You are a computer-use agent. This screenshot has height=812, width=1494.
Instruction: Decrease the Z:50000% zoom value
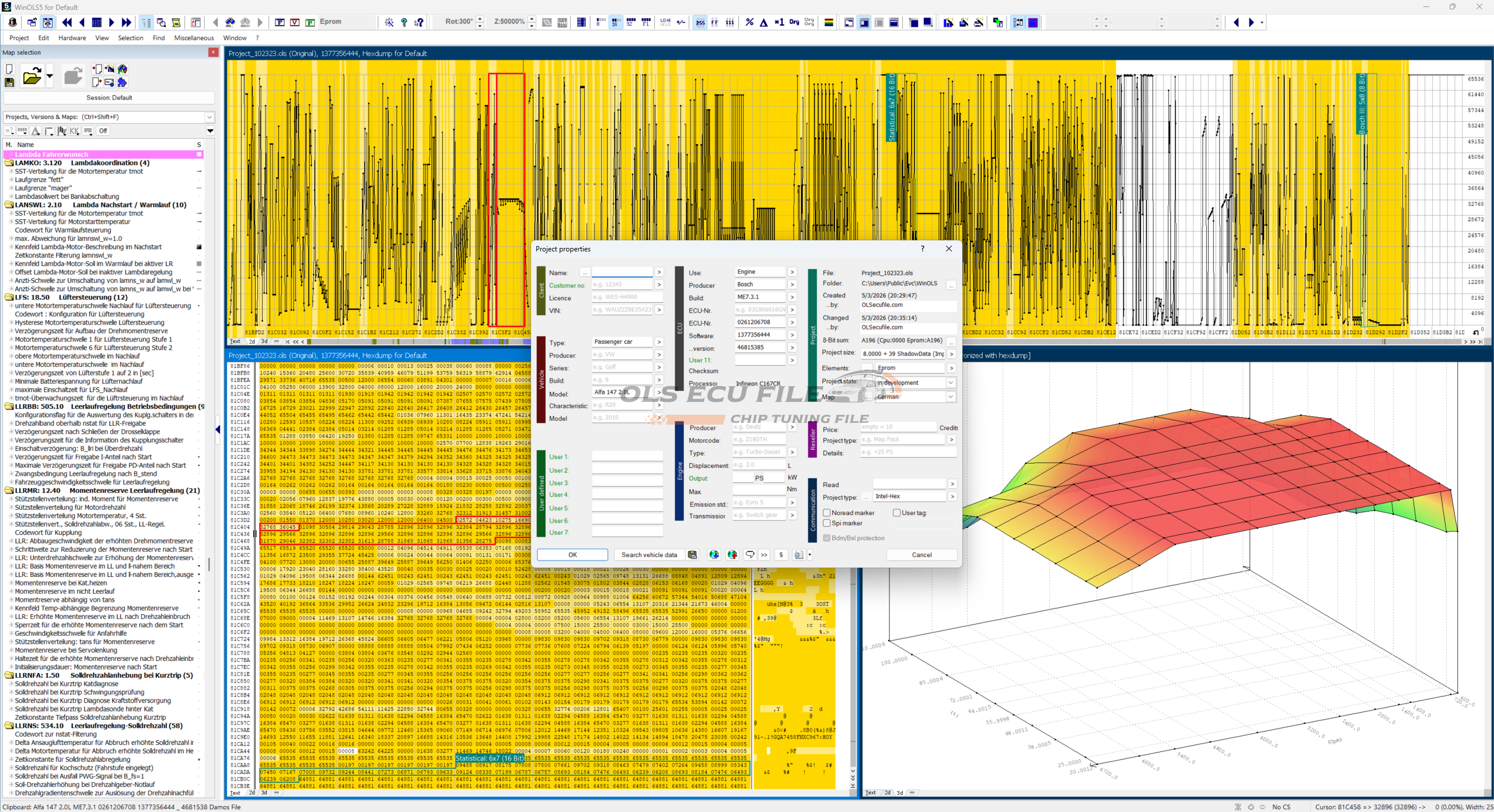532,26
